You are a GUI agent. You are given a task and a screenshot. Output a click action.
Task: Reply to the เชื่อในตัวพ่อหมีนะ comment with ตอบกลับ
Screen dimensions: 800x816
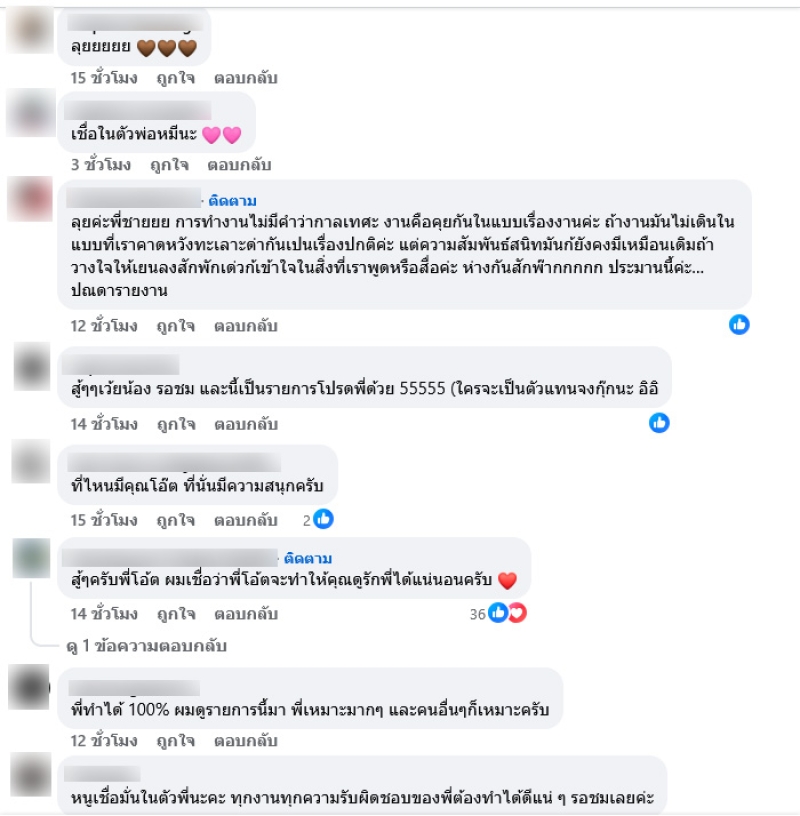coord(239,165)
